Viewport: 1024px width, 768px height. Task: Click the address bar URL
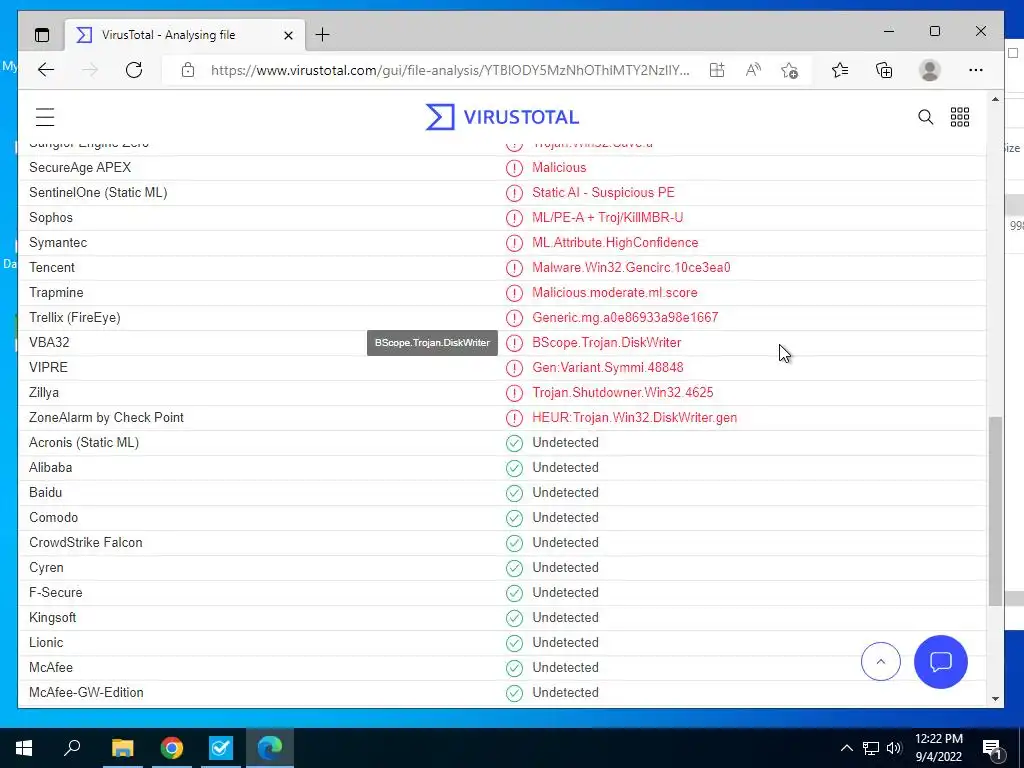coord(449,70)
